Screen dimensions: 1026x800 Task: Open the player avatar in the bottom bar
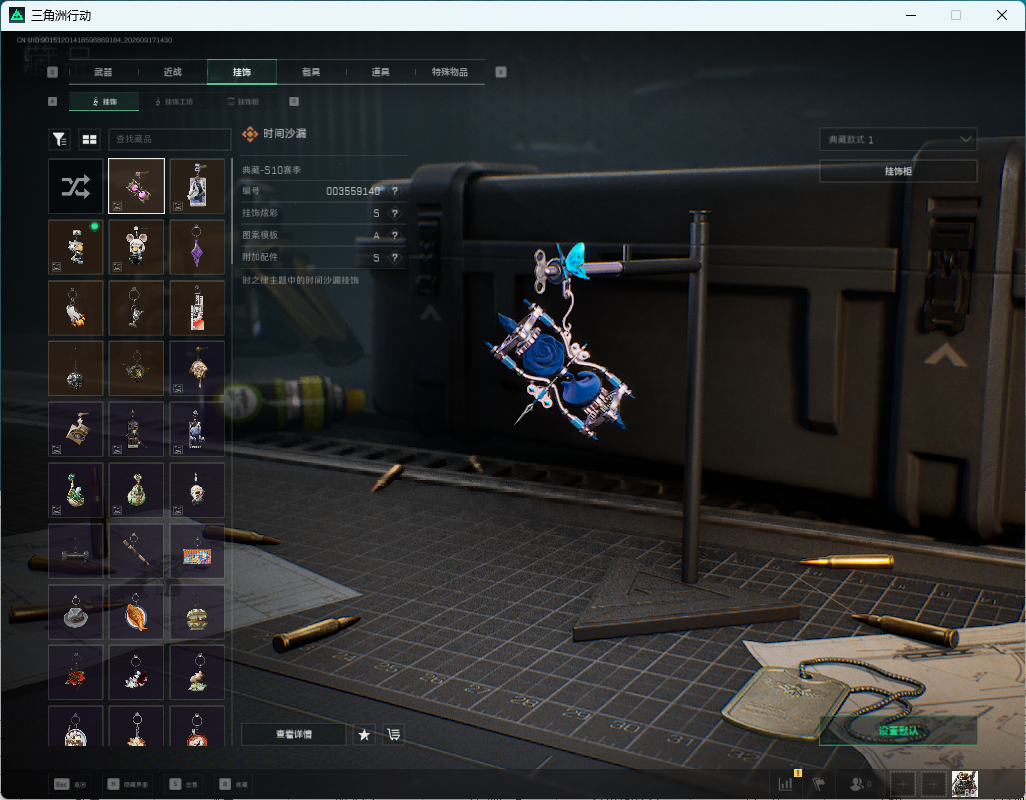click(964, 784)
